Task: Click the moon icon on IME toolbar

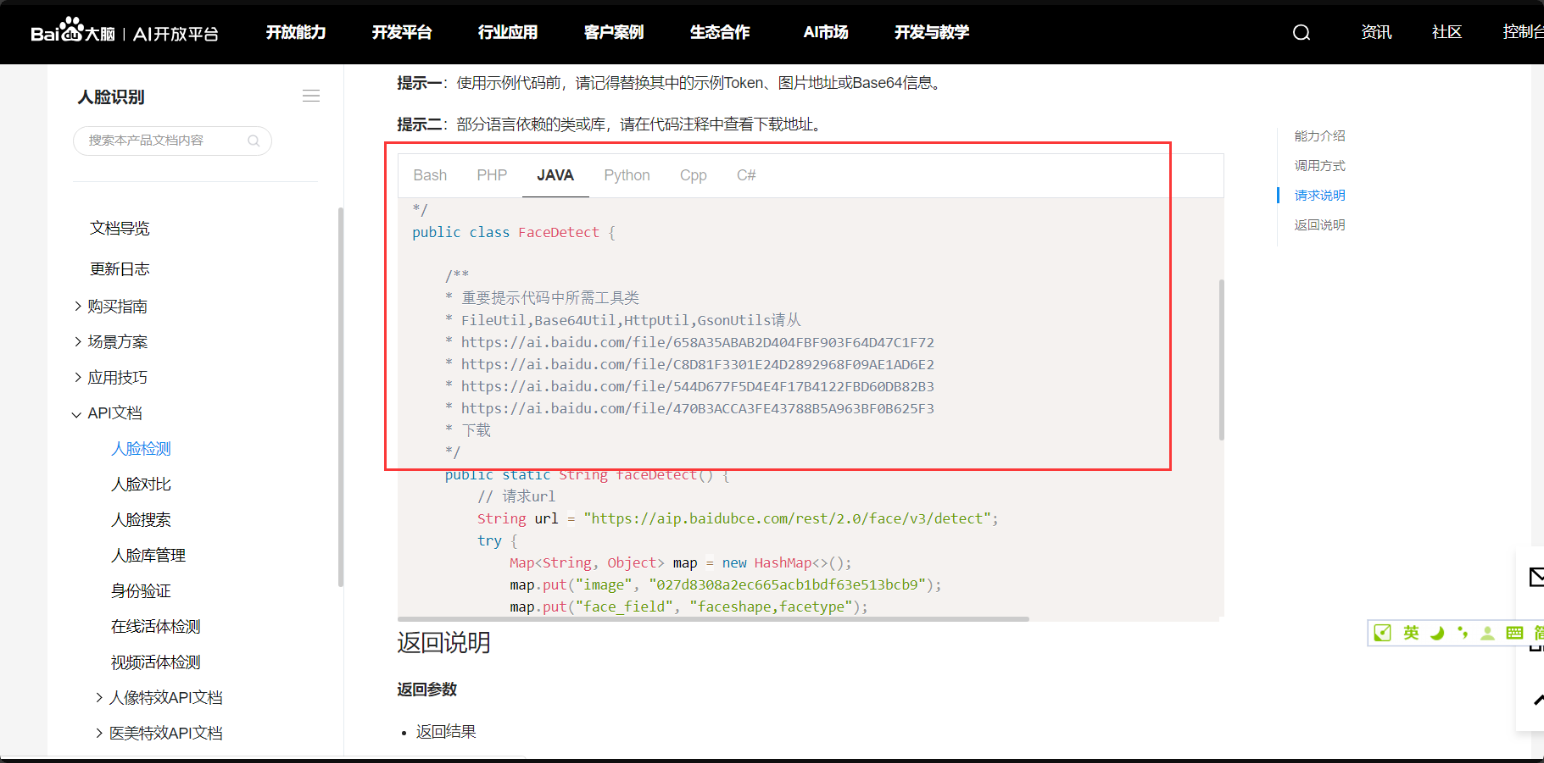Action: coord(1437,633)
